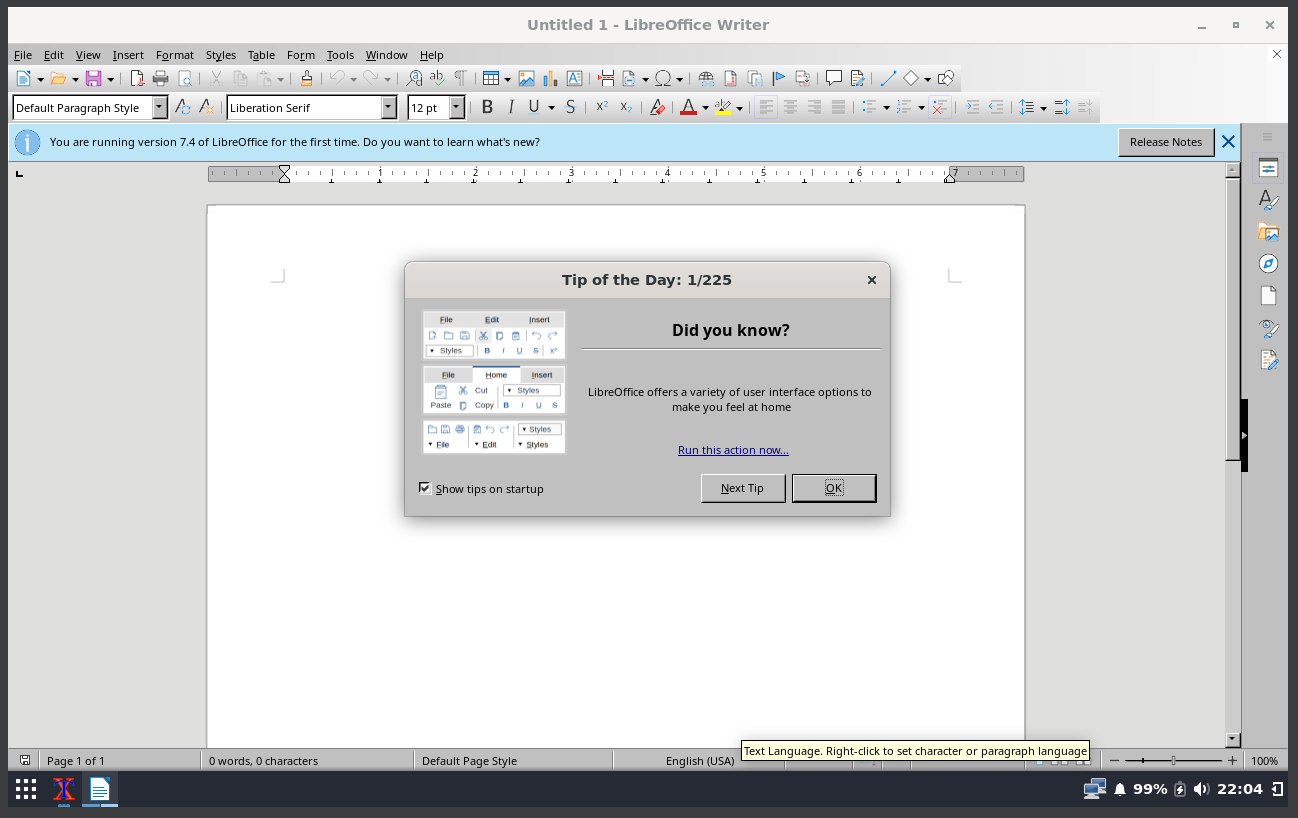This screenshot has width=1298, height=818.
Task: Open the font name combo box dropdown
Action: coord(390,107)
